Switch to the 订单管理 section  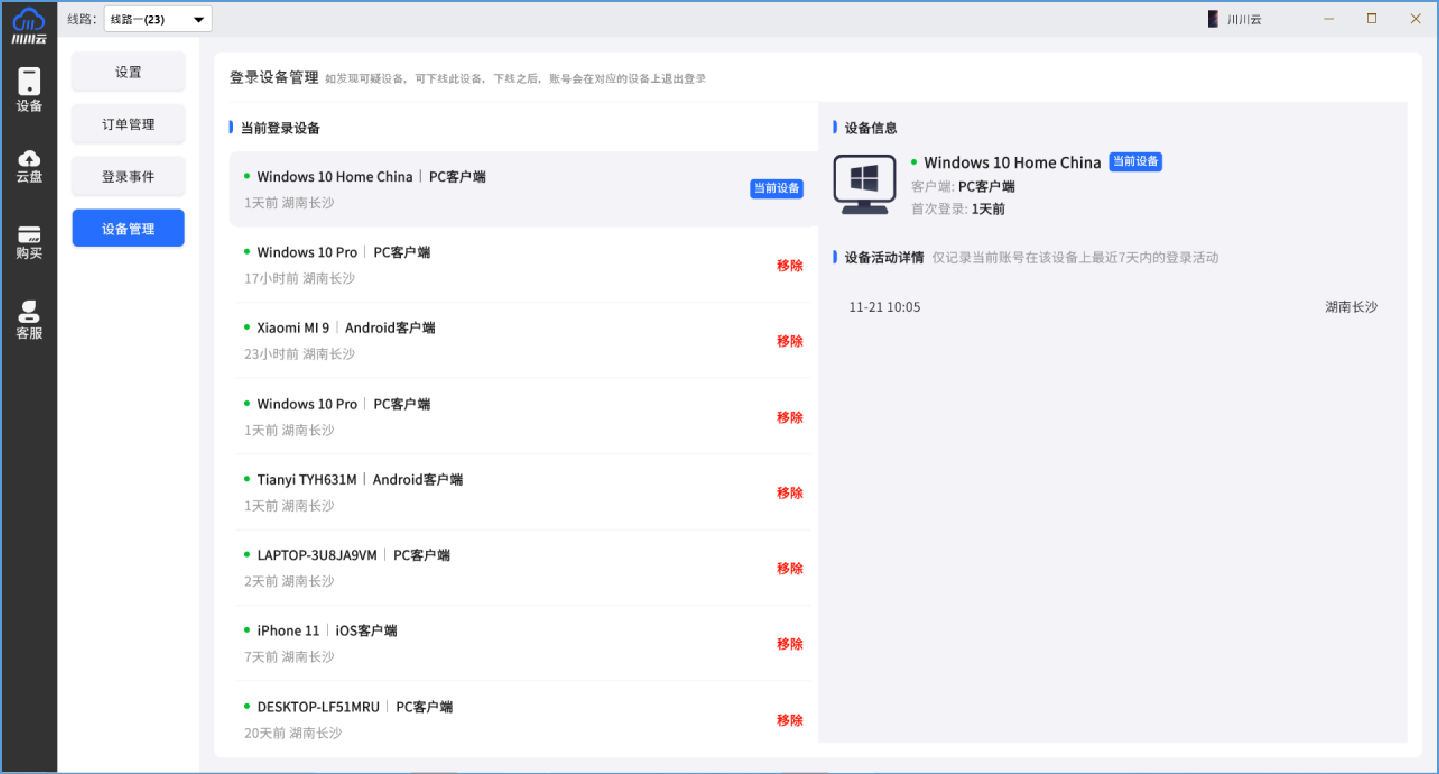point(128,124)
